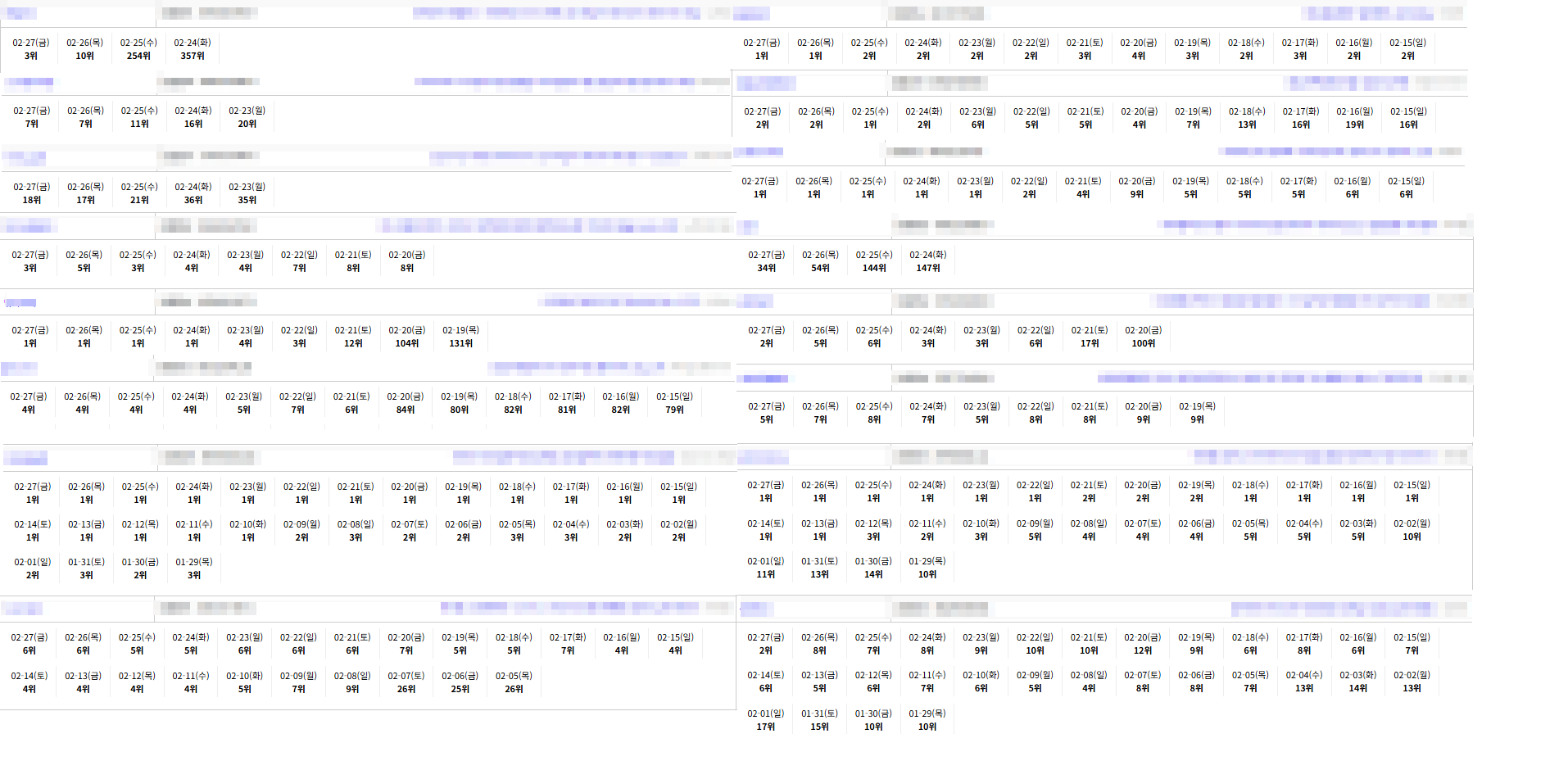The image size is (1568, 761).
Task: Click the 02-15 cell showing 79위
Action: point(674,403)
